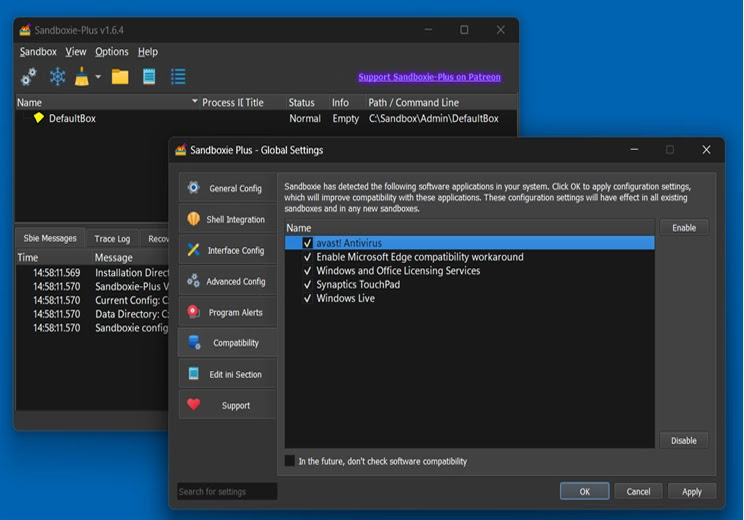Click the Advanced Config gears icon
Image resolution: width=744 pixels, height=520 pixels.
[x=194, y=280]
